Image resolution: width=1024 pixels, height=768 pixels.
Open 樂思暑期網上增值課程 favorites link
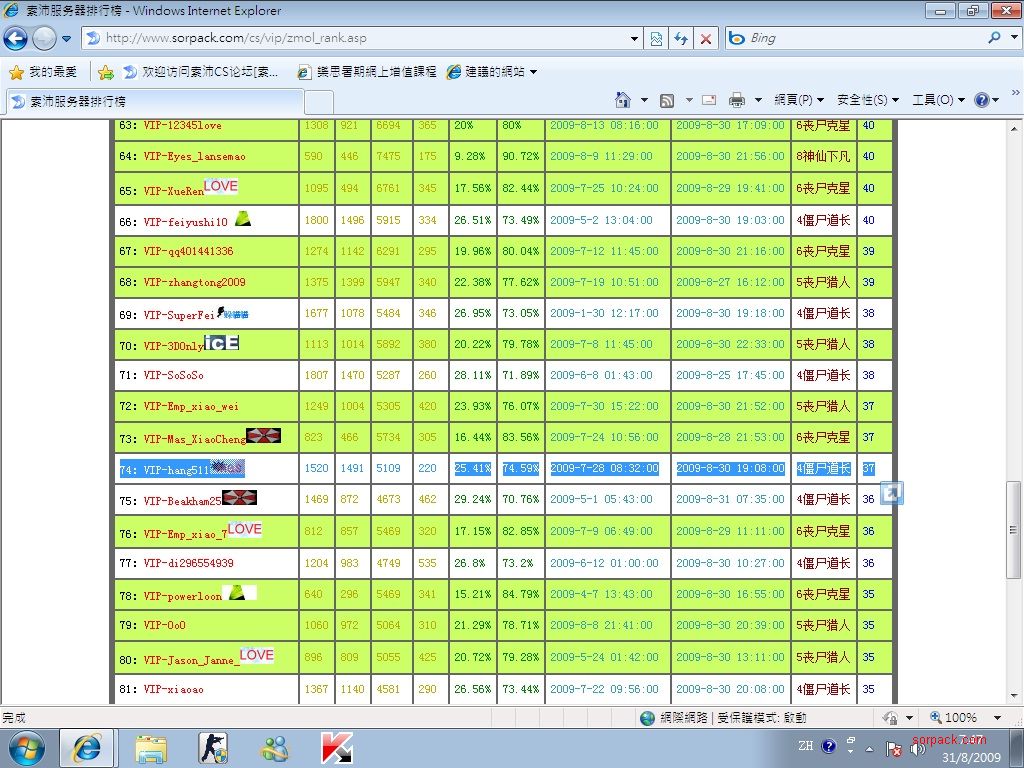point(368,72)
